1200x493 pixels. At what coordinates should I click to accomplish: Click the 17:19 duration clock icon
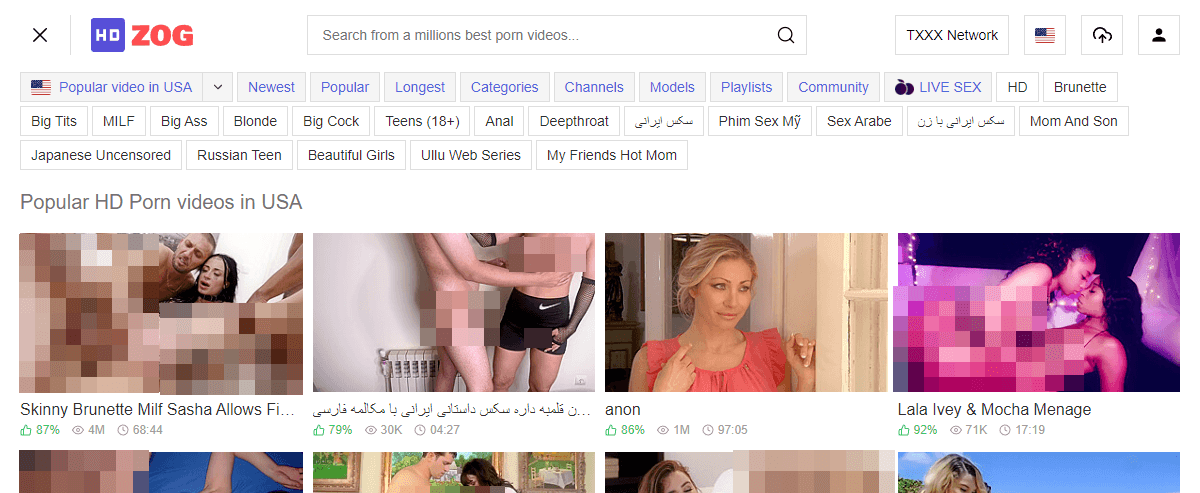(1005, 430)
